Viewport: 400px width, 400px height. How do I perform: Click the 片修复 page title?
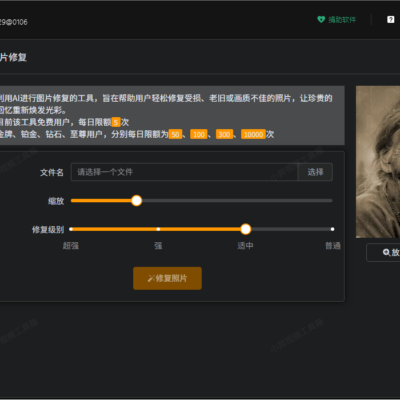[x=13, y=57]
